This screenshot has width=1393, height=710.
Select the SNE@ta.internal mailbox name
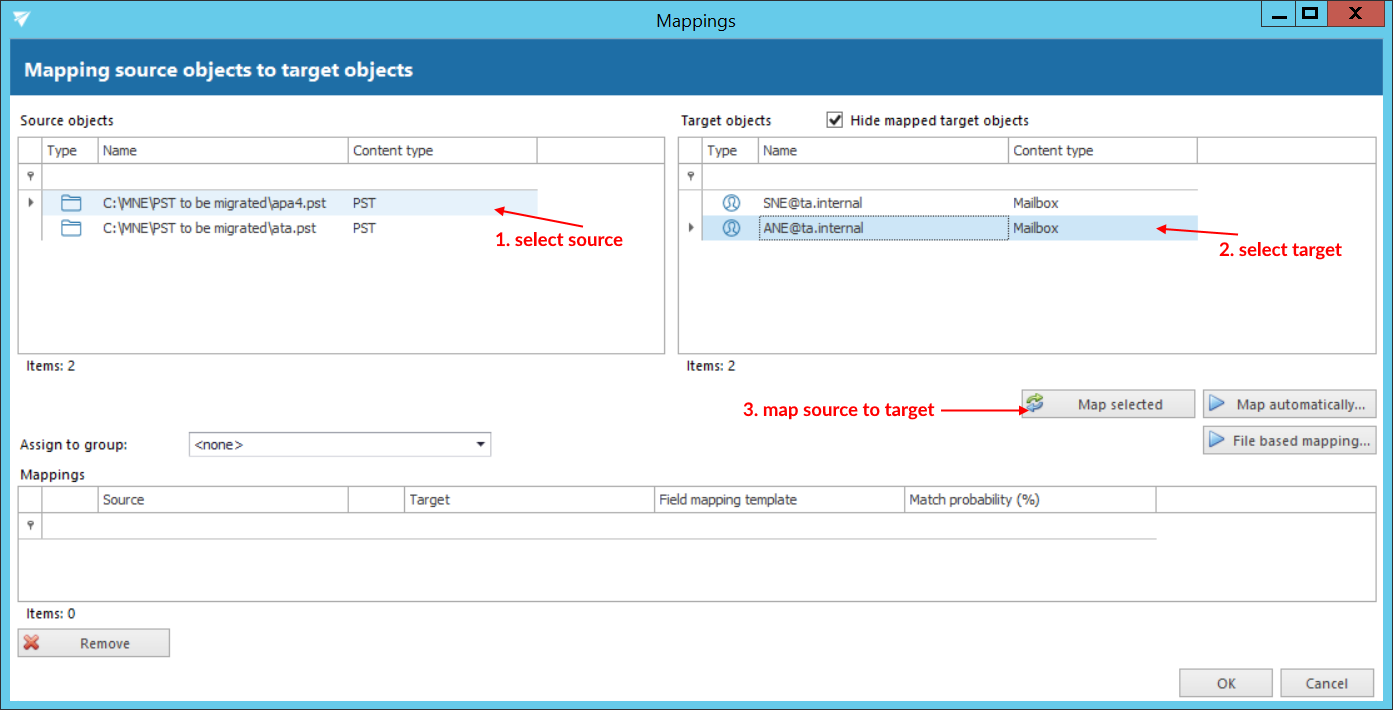click(x=812, y=203)
